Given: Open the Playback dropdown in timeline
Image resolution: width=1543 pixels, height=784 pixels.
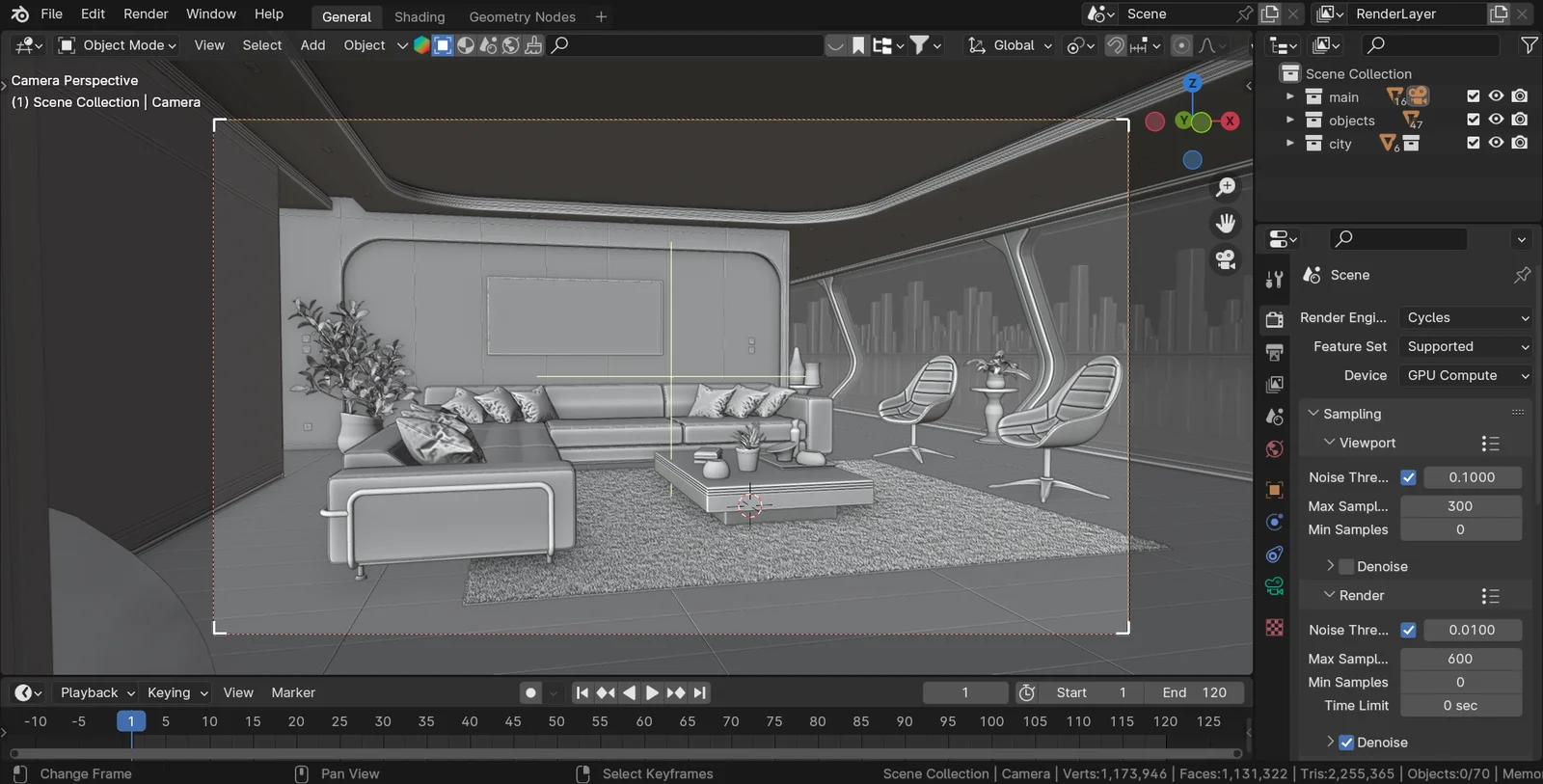Looking at the screenshot, I should click(97, 693).
